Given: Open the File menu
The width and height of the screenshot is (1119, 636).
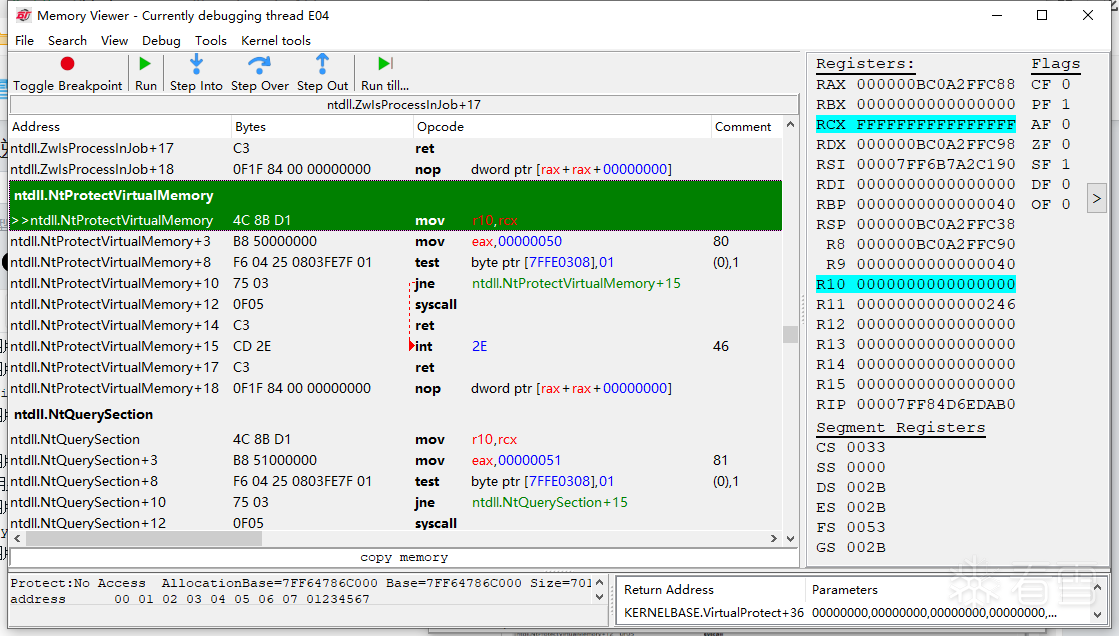Looking at the screenshot, I should point(24,41).
